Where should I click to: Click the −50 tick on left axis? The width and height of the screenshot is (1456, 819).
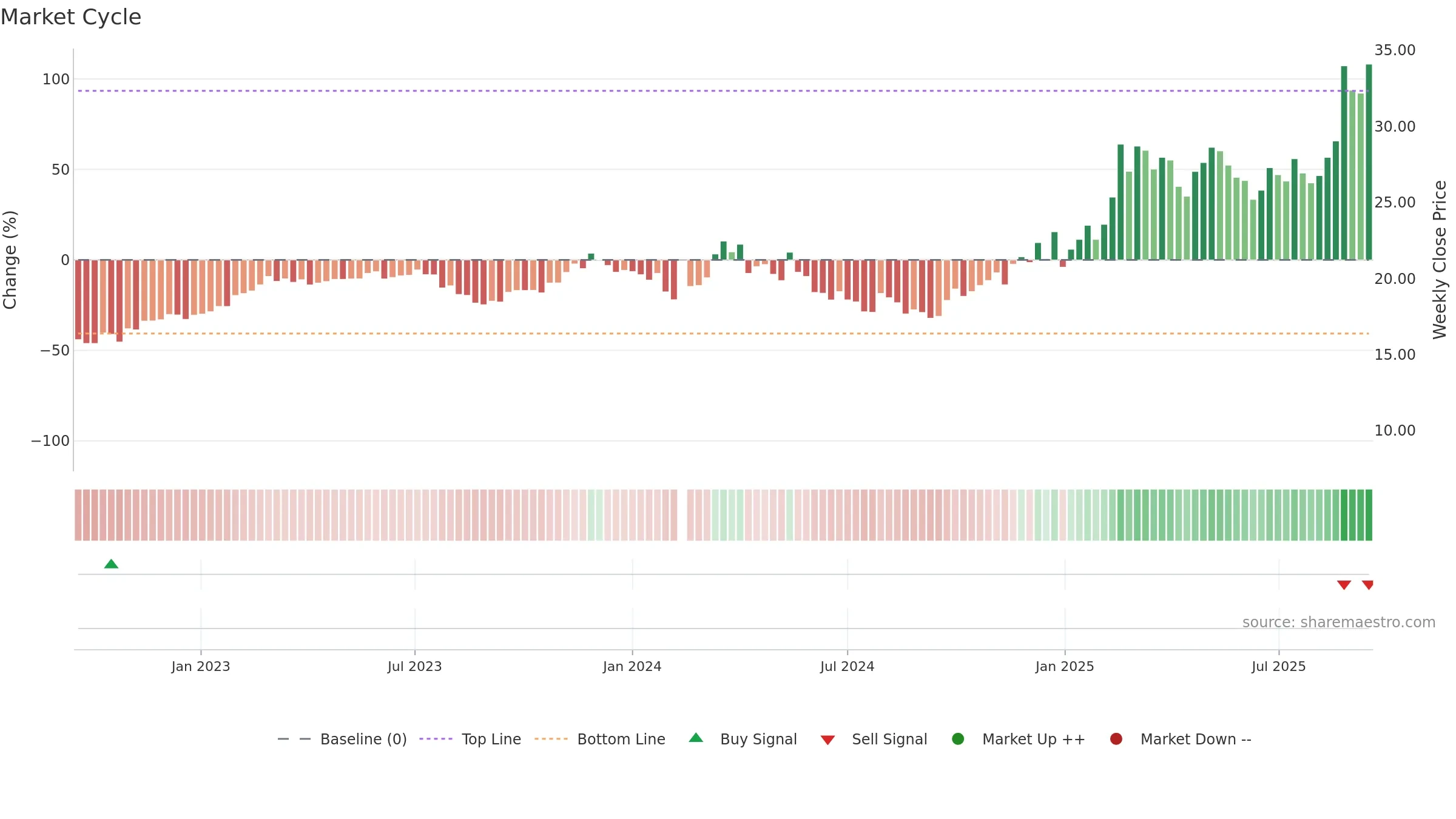click(55, 351)
